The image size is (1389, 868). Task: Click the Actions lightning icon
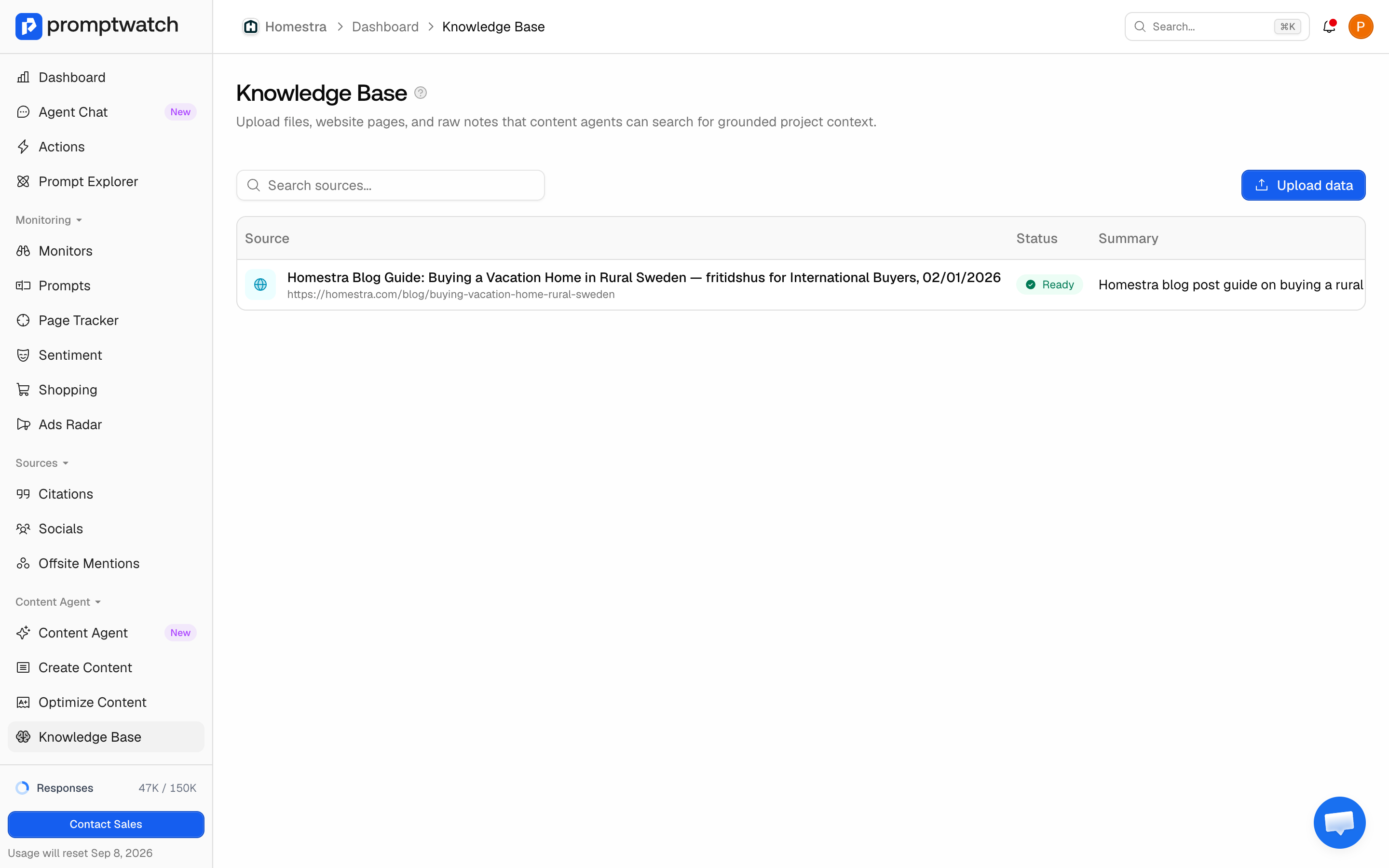tap(23, 147)
